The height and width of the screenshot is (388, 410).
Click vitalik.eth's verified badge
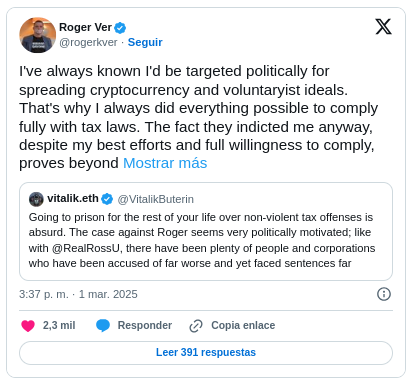click(107, 199)
